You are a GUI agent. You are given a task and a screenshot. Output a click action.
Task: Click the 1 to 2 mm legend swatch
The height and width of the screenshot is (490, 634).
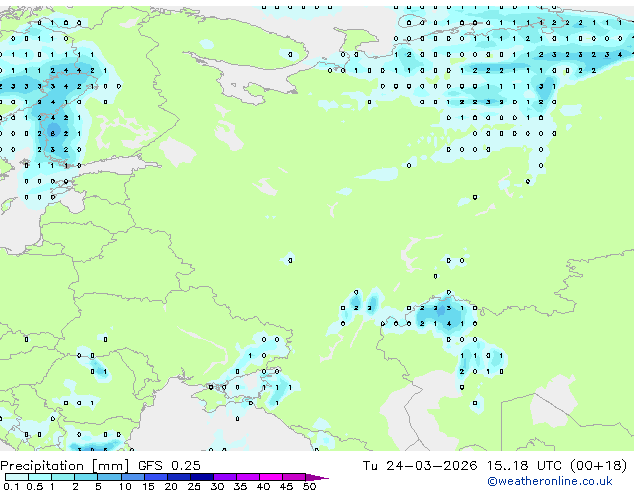coord(63,477)
